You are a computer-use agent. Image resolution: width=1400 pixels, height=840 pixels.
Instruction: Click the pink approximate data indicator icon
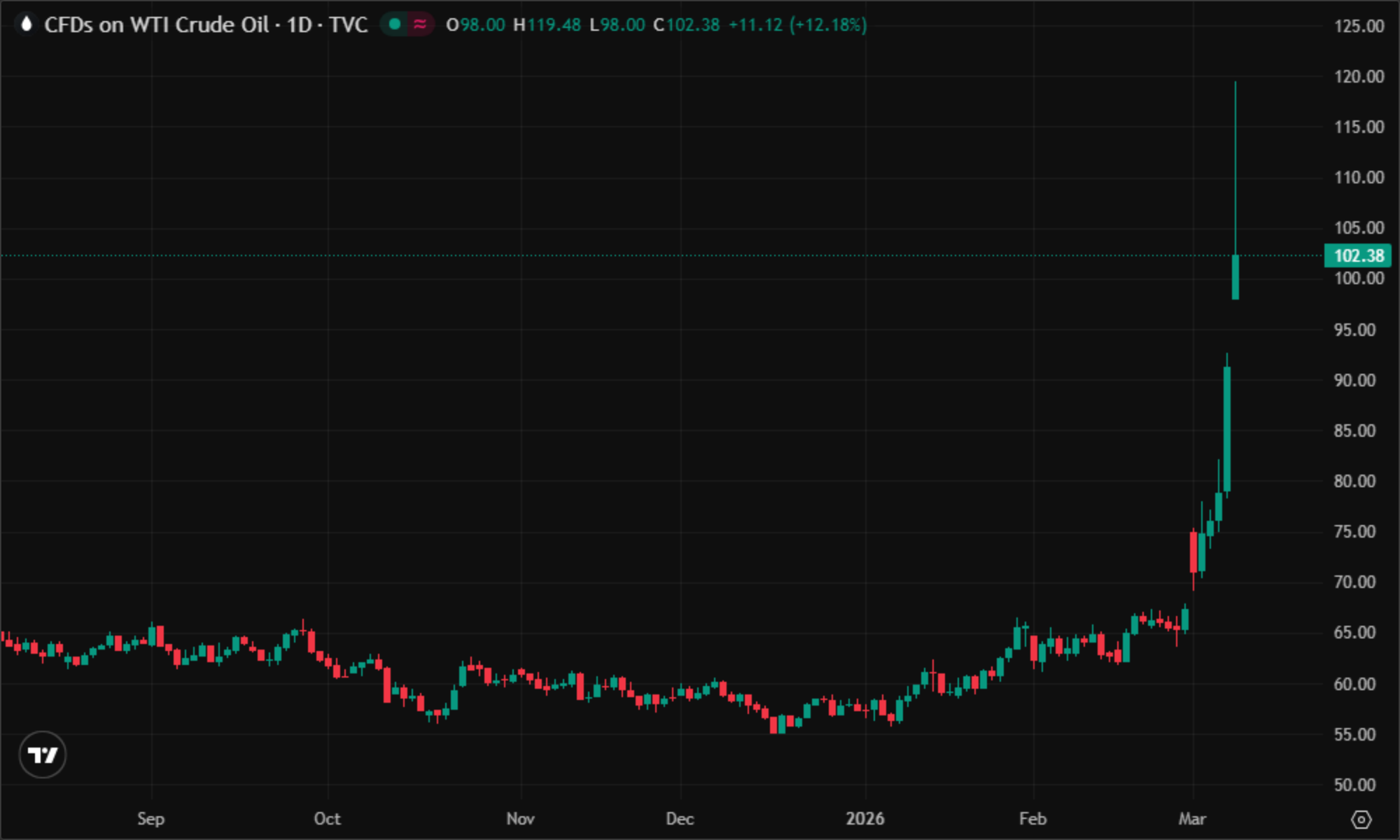420,24
